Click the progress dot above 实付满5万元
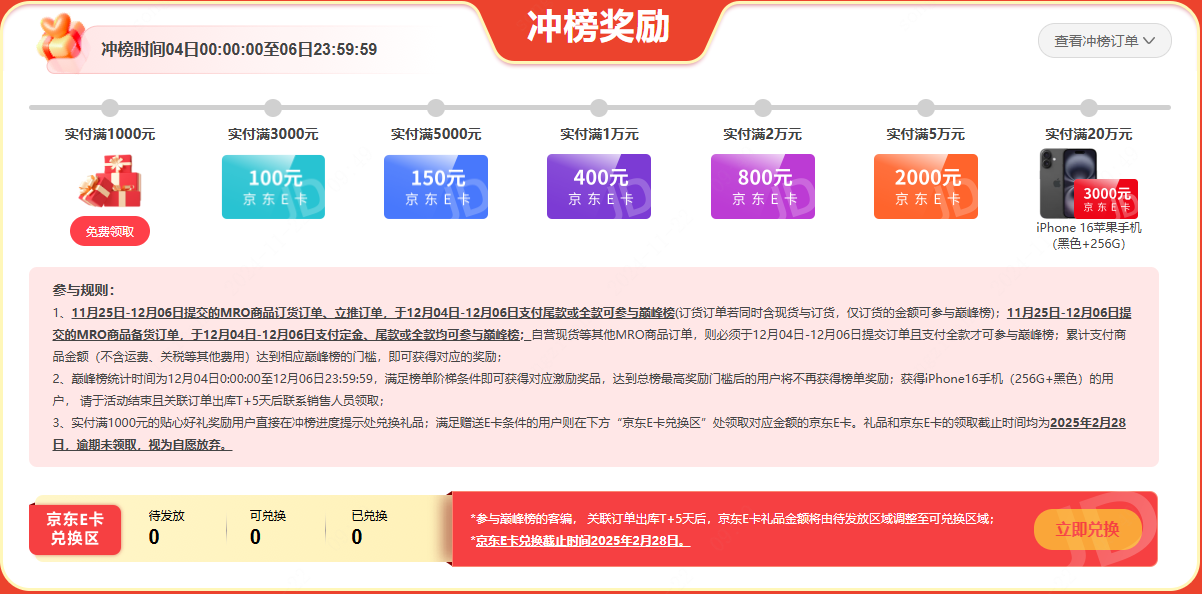 pos(926,108)
